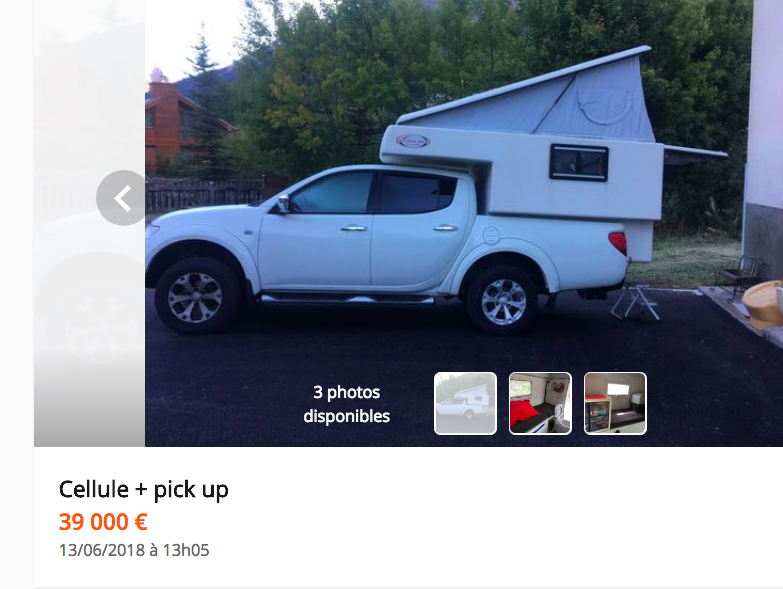Click the rear door handle of pickup
This screenshot has height=589, width=783.
click(x=445, y=228)
